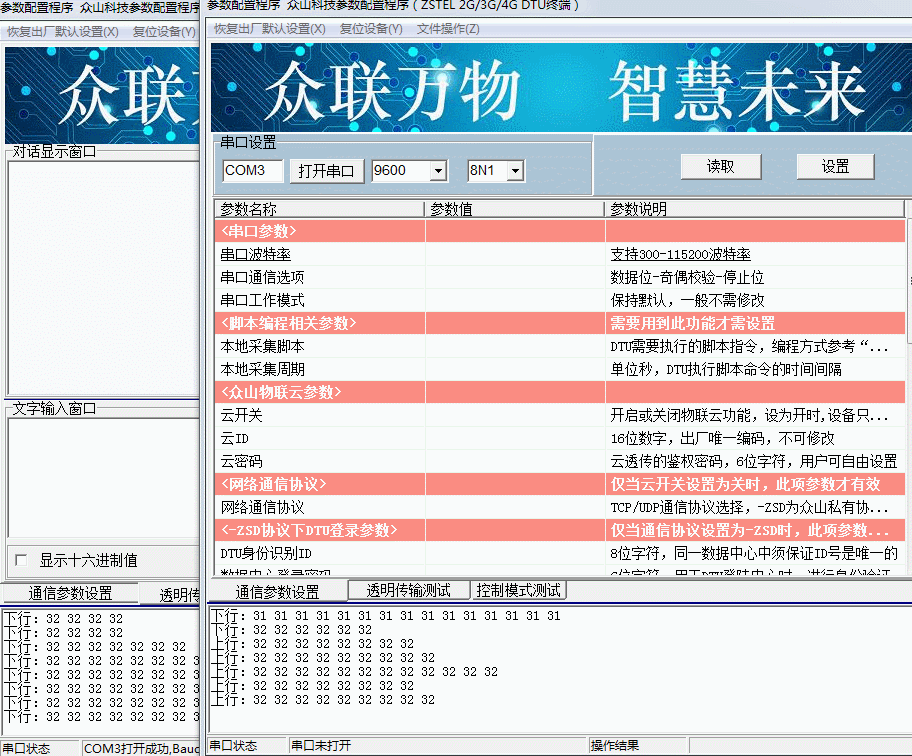Click the <网络通信协议> section header

[x=560, y=484]
